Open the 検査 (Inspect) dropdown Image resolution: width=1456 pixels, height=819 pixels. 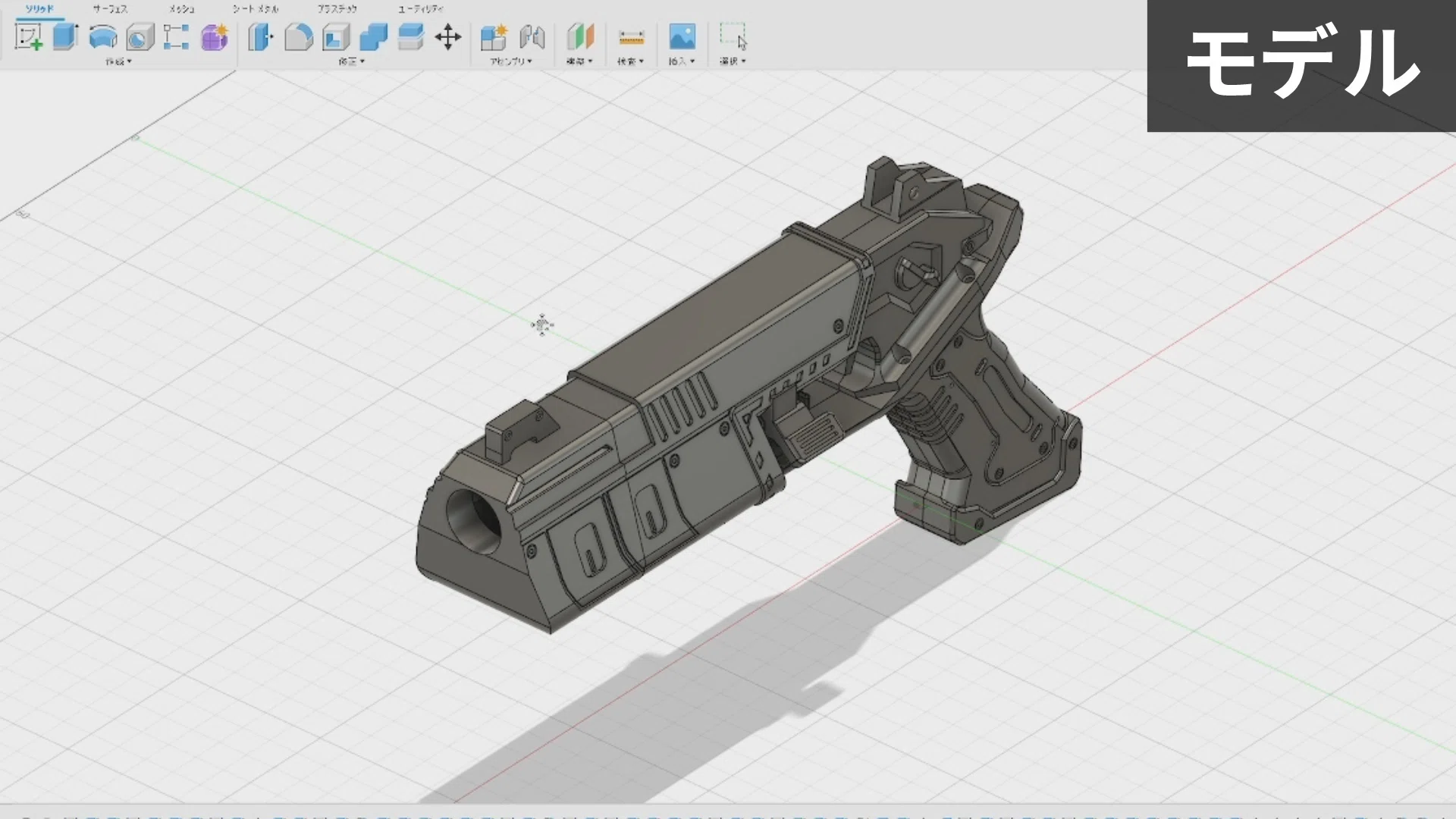(x=630, y=61)
